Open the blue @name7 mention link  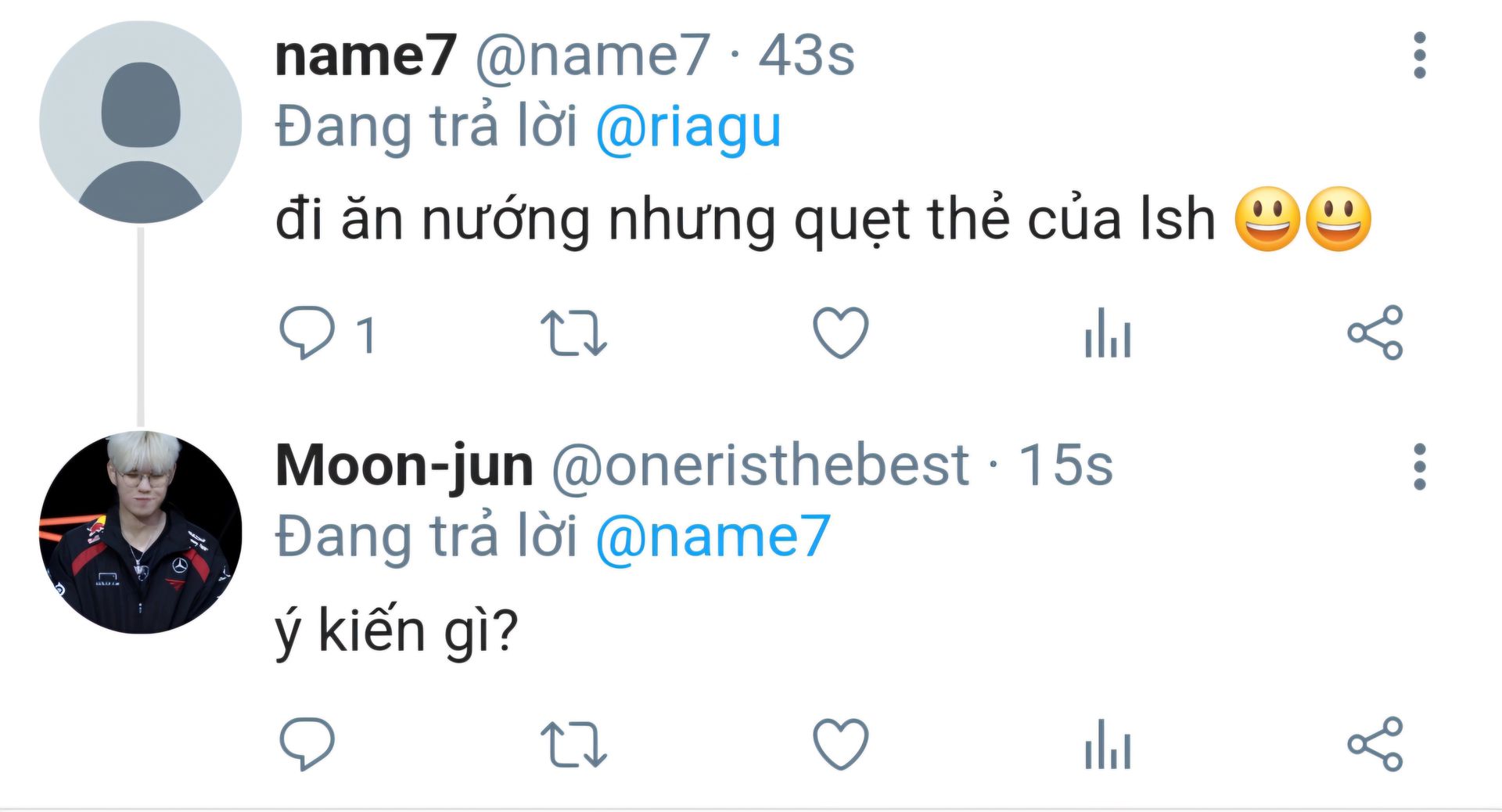[x=713, y=537]
